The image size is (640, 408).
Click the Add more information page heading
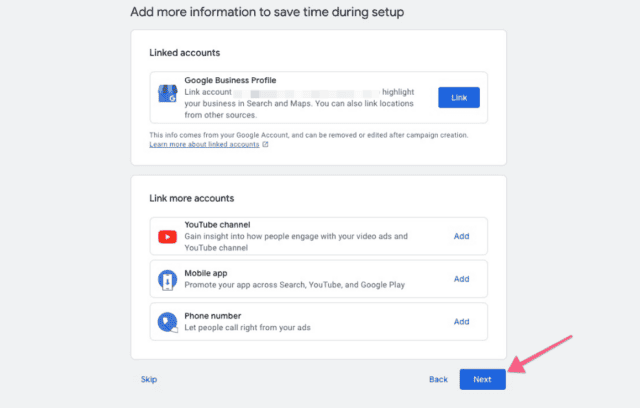coord(267,12)
